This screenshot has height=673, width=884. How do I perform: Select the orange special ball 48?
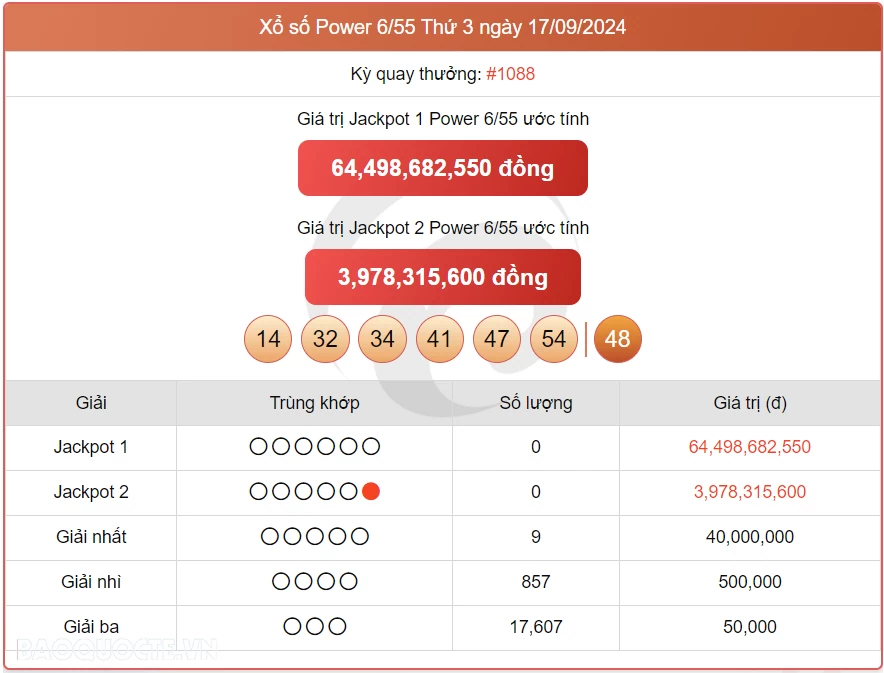pos(617,339)
